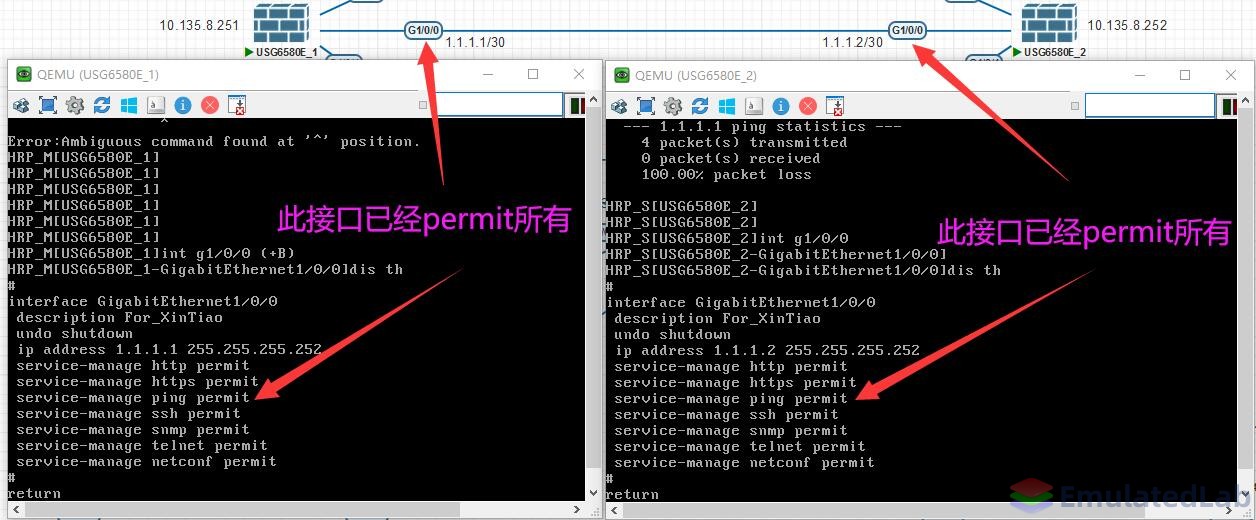Open connection options icon in USG6580E_1 window
Image resolution: width=1256 pixels, height=520 pixels.
click(x=21, y=105)
